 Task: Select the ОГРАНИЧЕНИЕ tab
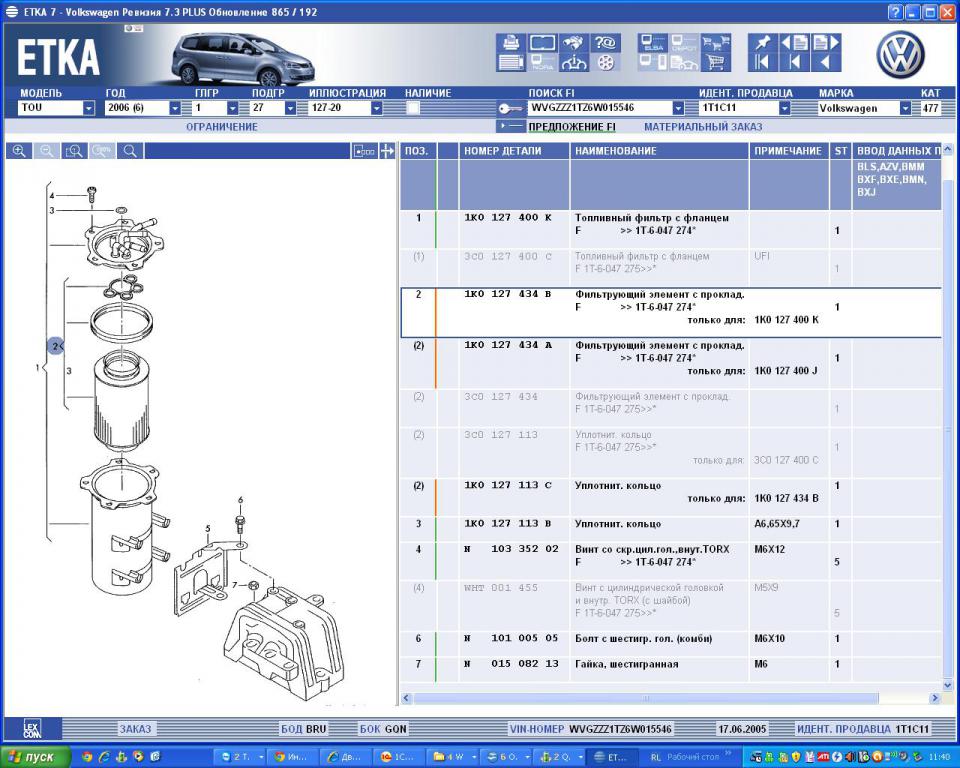click(222, 127)
